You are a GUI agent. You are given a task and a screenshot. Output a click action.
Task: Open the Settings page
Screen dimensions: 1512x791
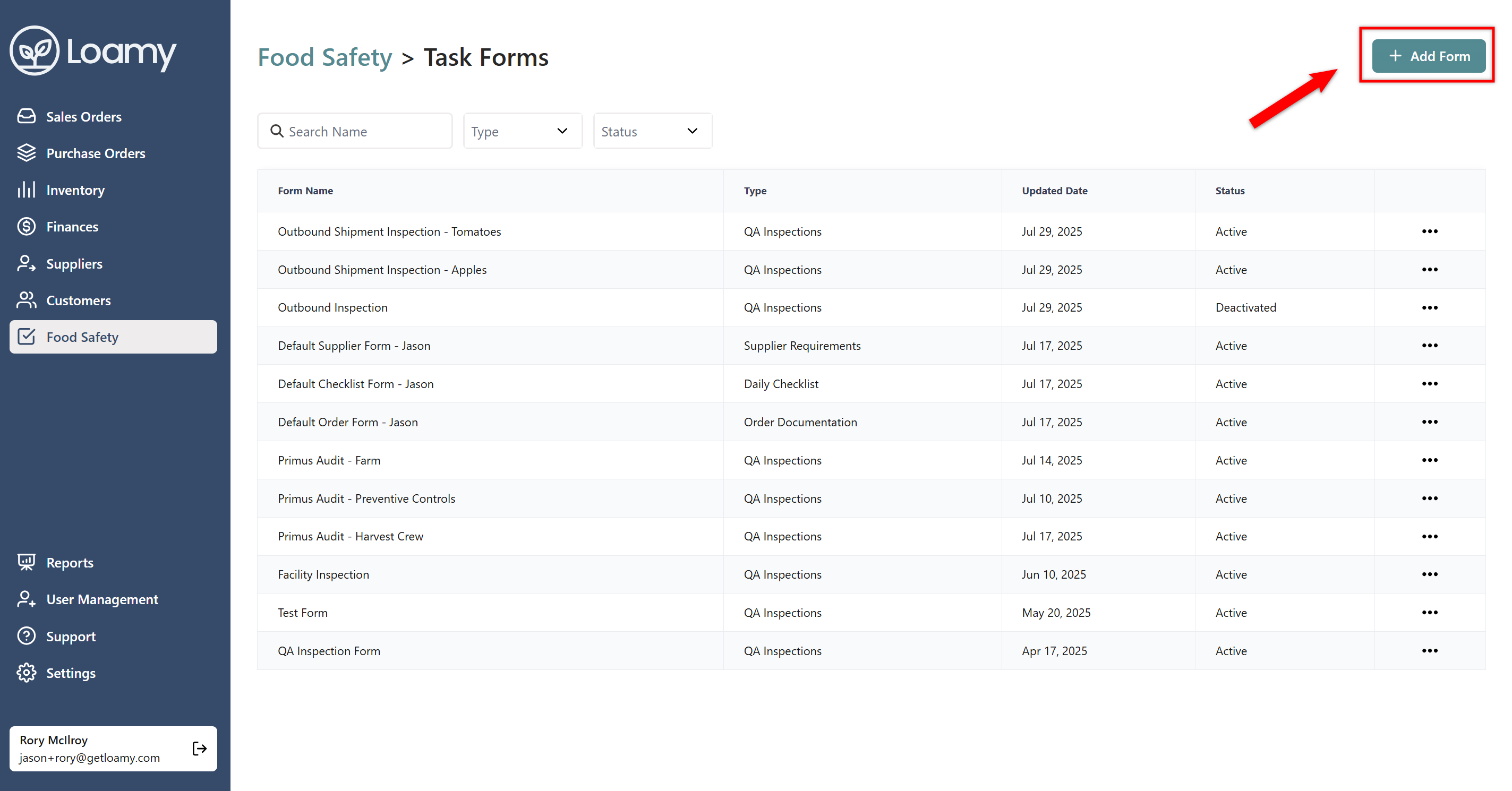pyautogui.click(x=113, y=673)
